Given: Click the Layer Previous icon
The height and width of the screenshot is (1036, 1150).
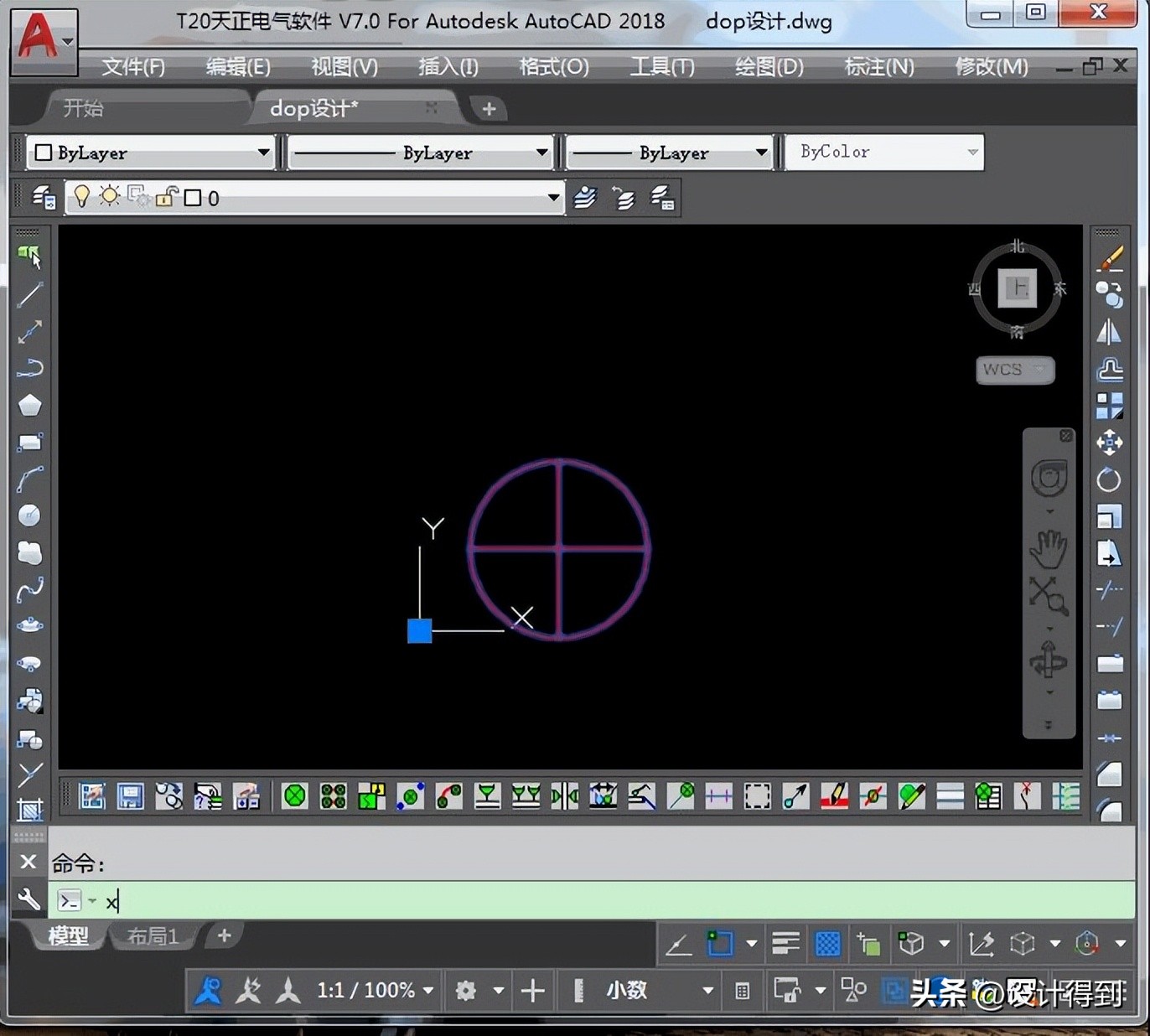Looking at the screenshot, I should [x=624, y=199].
